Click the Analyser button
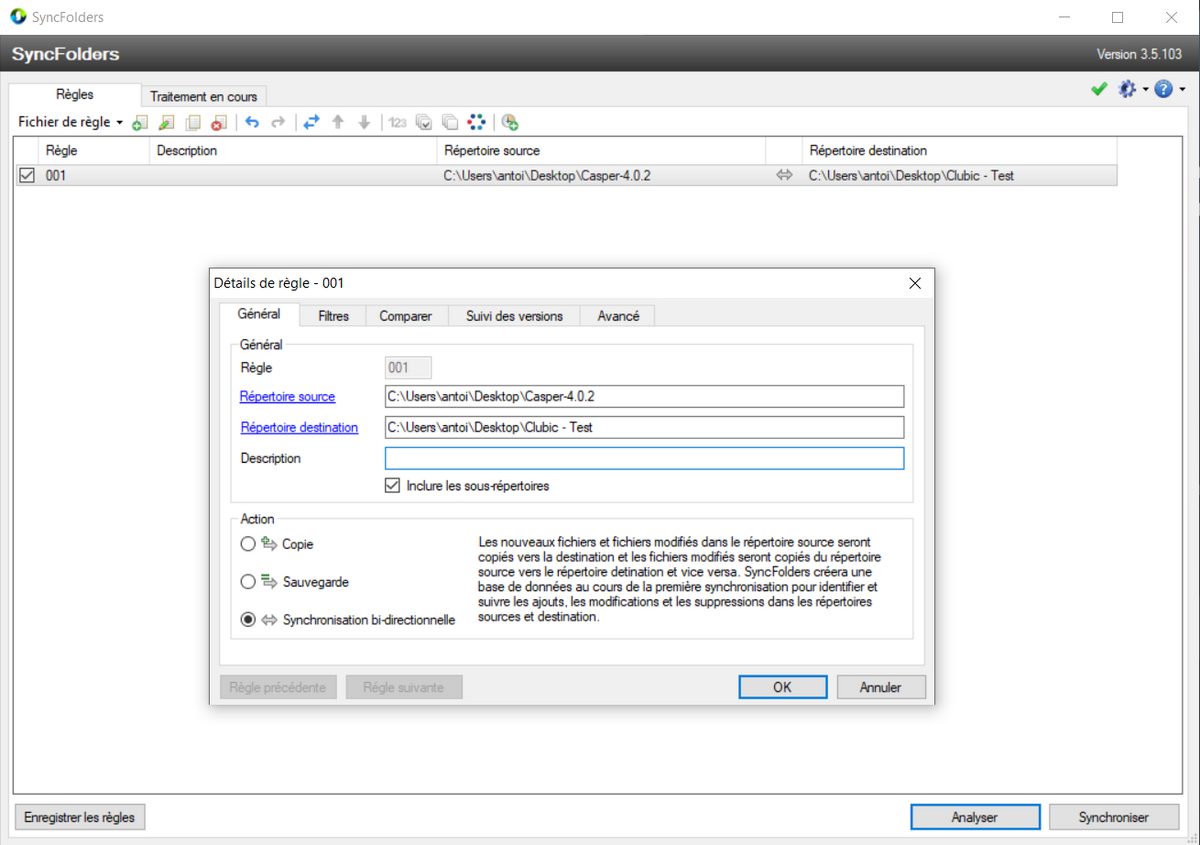The height and width of the screenshot is (845, 1200). point(975,817)
